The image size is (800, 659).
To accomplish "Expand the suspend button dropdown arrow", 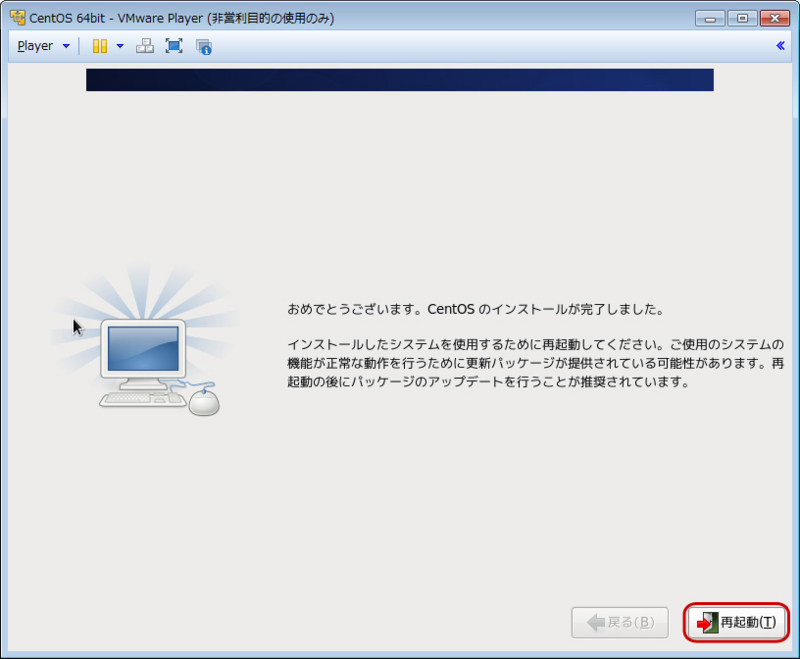I will [x=120, y=45].
